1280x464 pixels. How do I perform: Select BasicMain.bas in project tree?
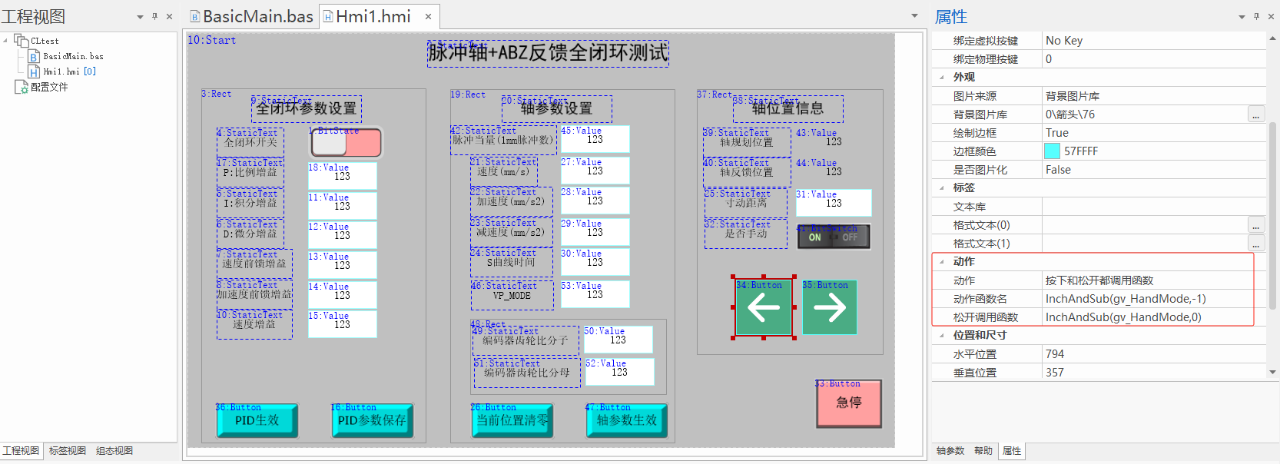[73, 57]
